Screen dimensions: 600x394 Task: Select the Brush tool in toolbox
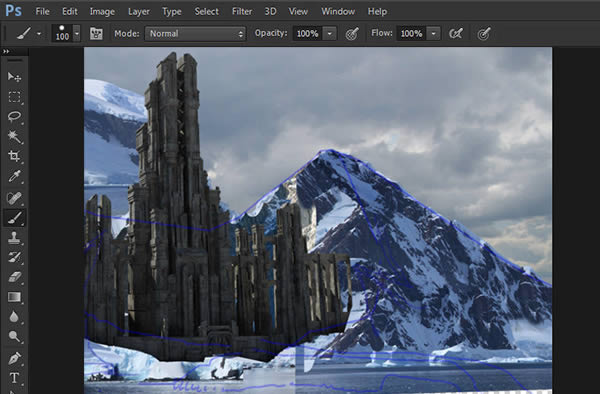(14, 218)
